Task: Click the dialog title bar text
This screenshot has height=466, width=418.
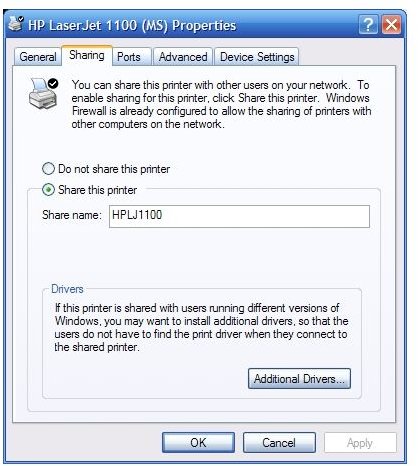Action: point(132,25)
